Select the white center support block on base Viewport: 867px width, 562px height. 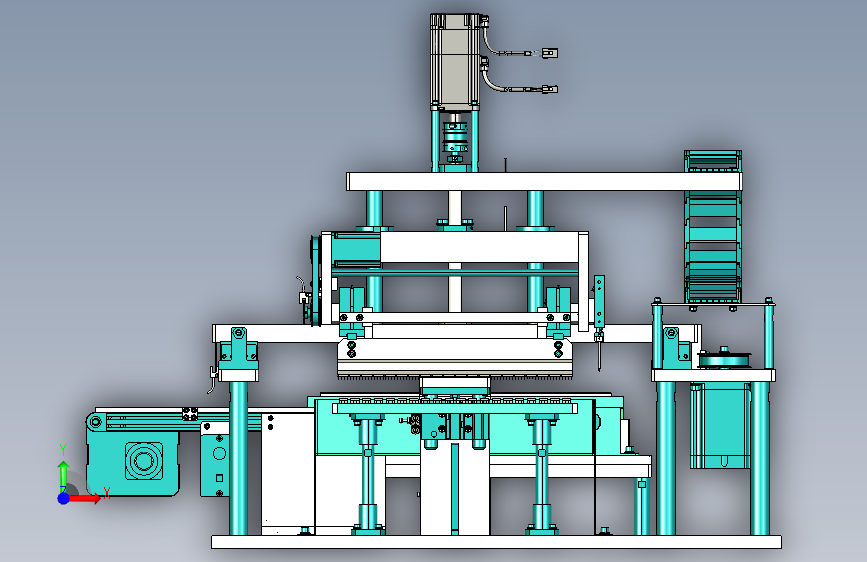coord(455,488)
